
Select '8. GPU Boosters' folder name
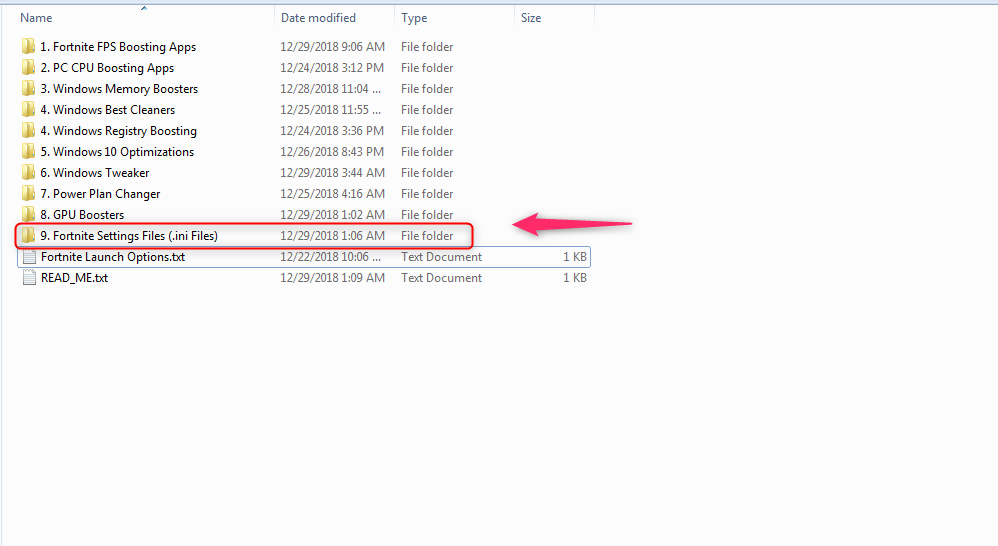tap(82, 214)
